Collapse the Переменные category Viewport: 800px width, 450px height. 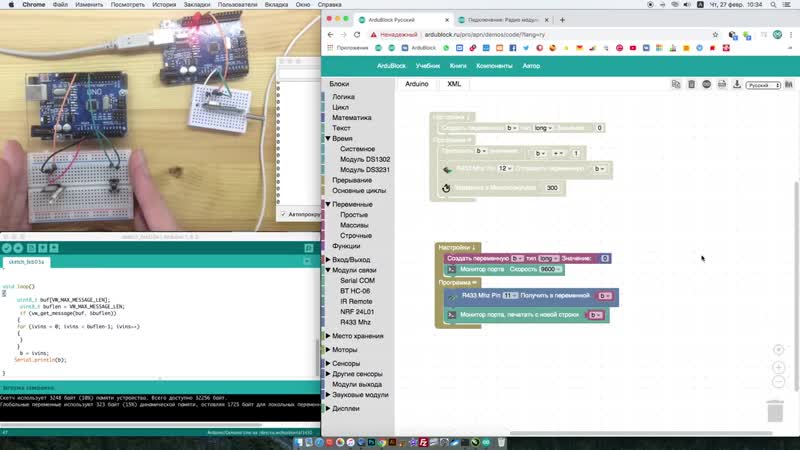coord(328,204)
